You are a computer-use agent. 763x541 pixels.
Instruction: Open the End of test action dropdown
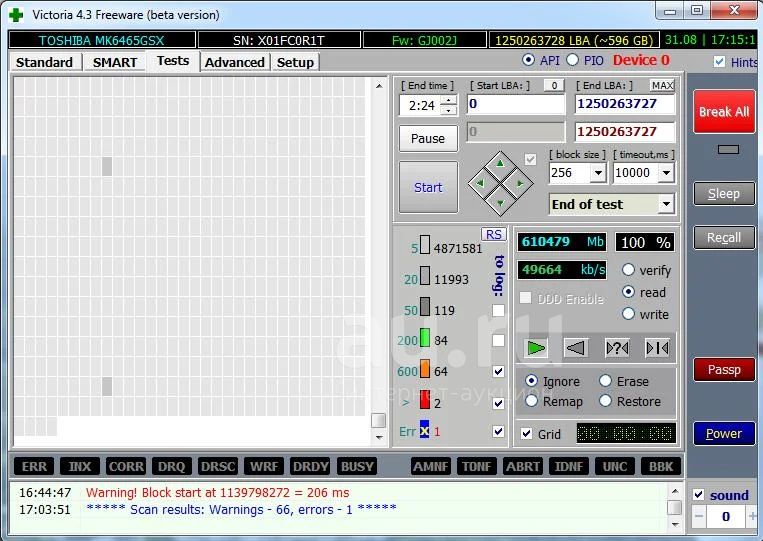[x=666, y=204]
